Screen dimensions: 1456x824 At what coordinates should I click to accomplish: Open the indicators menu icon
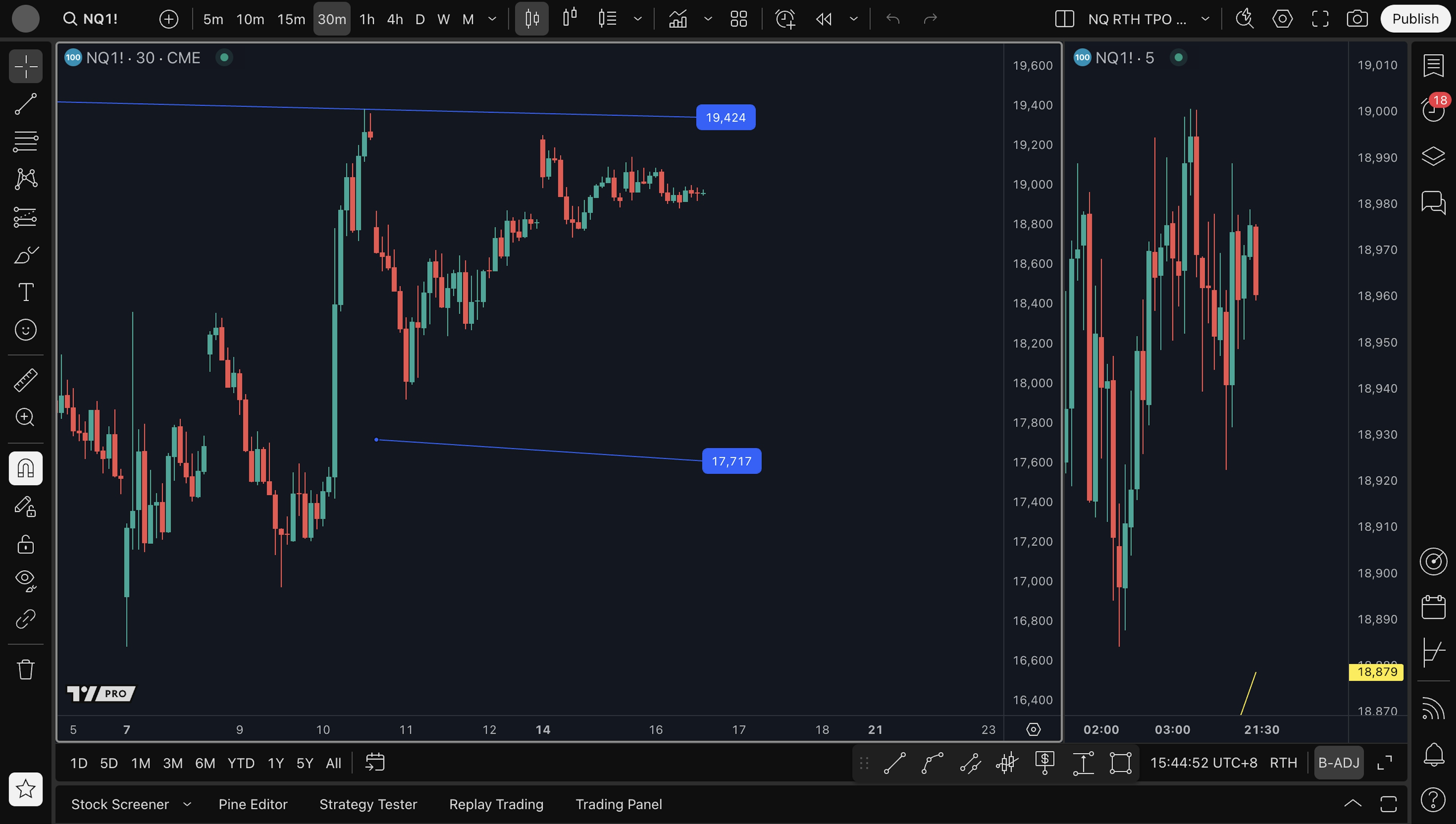pyautogui.click(x=678, y=19)
